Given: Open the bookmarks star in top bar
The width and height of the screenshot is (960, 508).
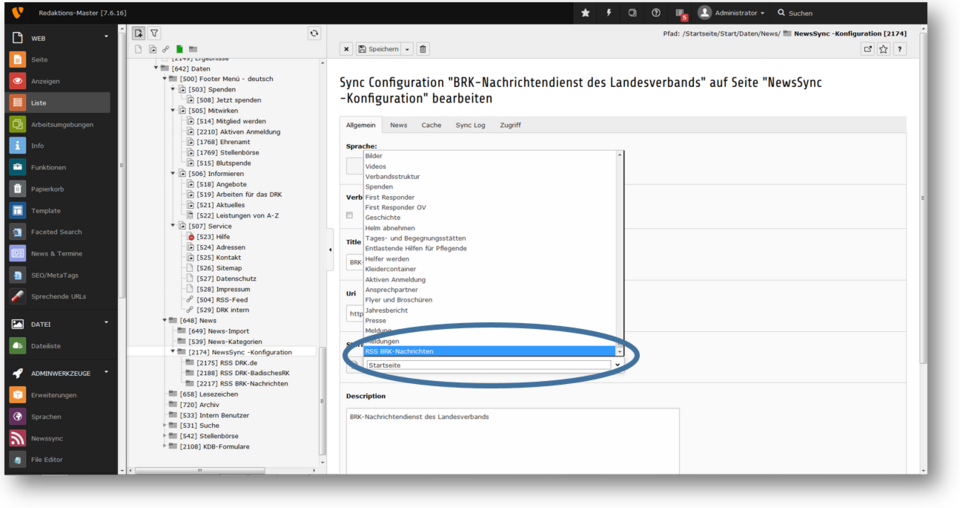Looking at the screenshot, I should point(585,13).
